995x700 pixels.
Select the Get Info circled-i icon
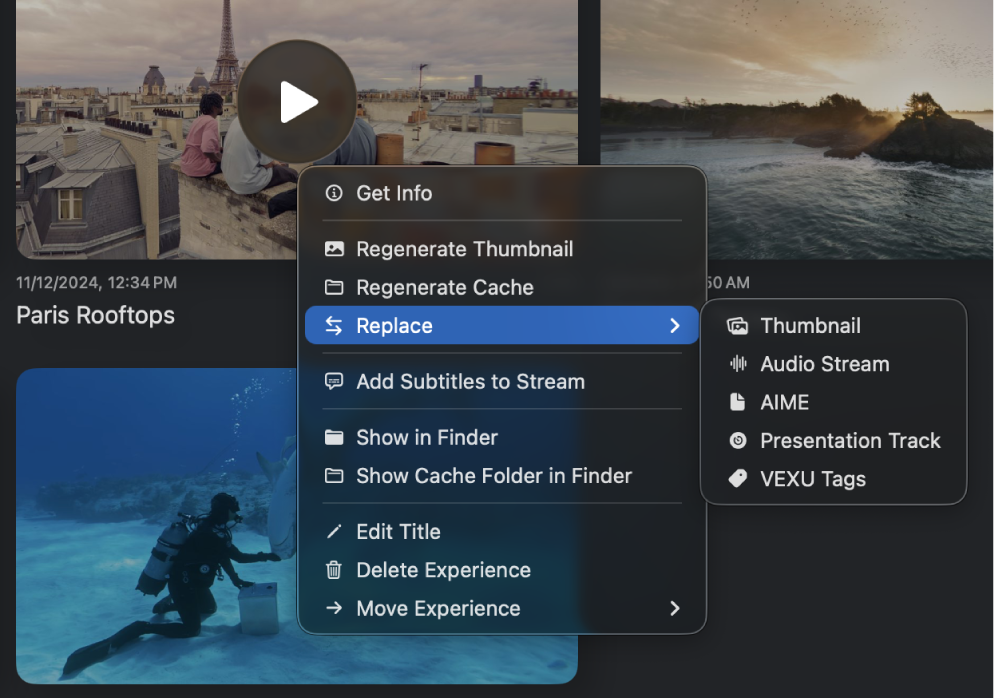[x=334, y=193]
